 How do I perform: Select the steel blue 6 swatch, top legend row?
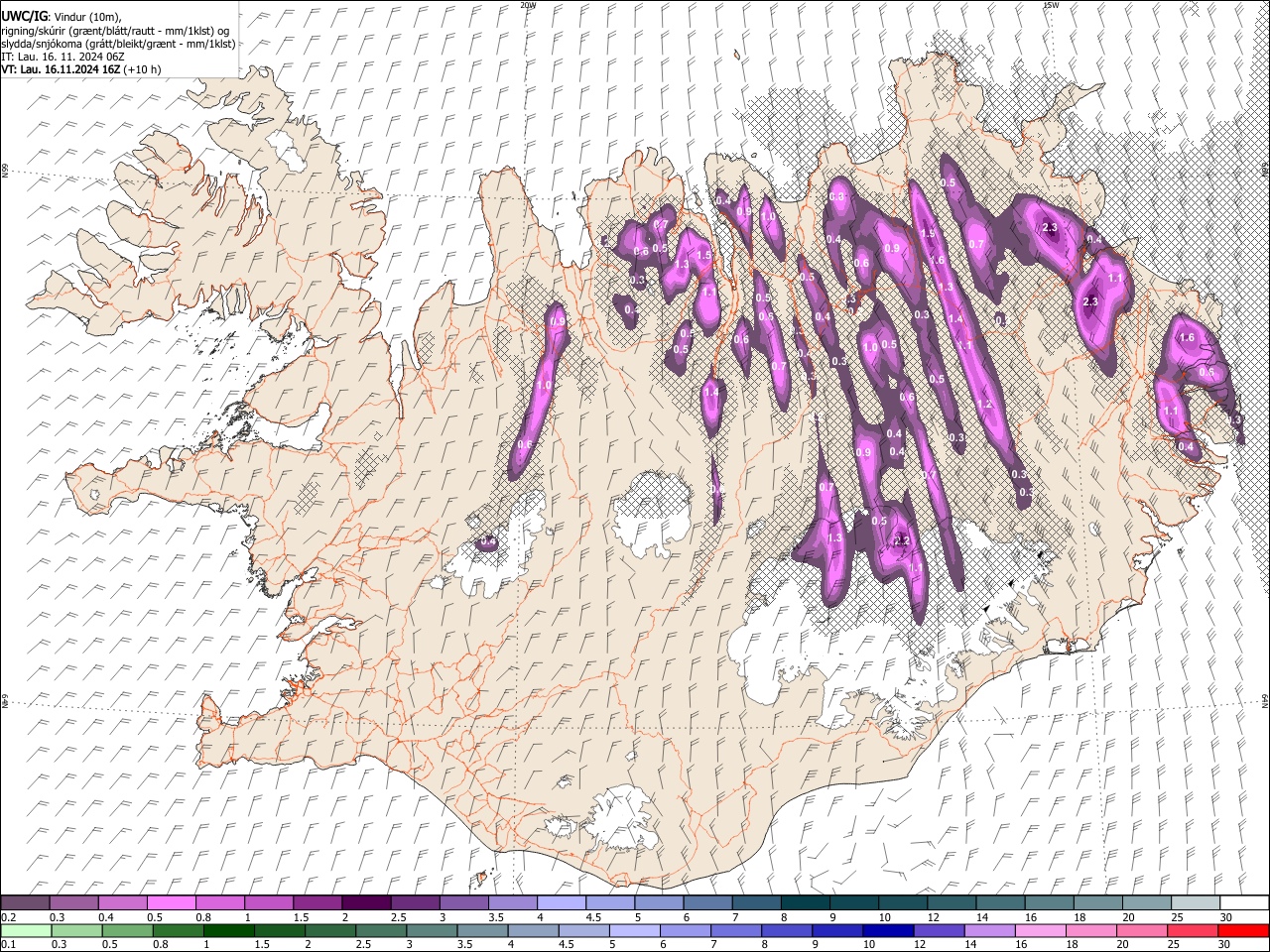(x=707, y=902)
